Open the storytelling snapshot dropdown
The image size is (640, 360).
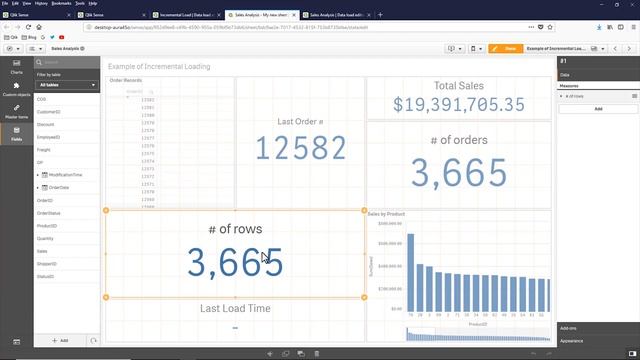tap(454, 49)
